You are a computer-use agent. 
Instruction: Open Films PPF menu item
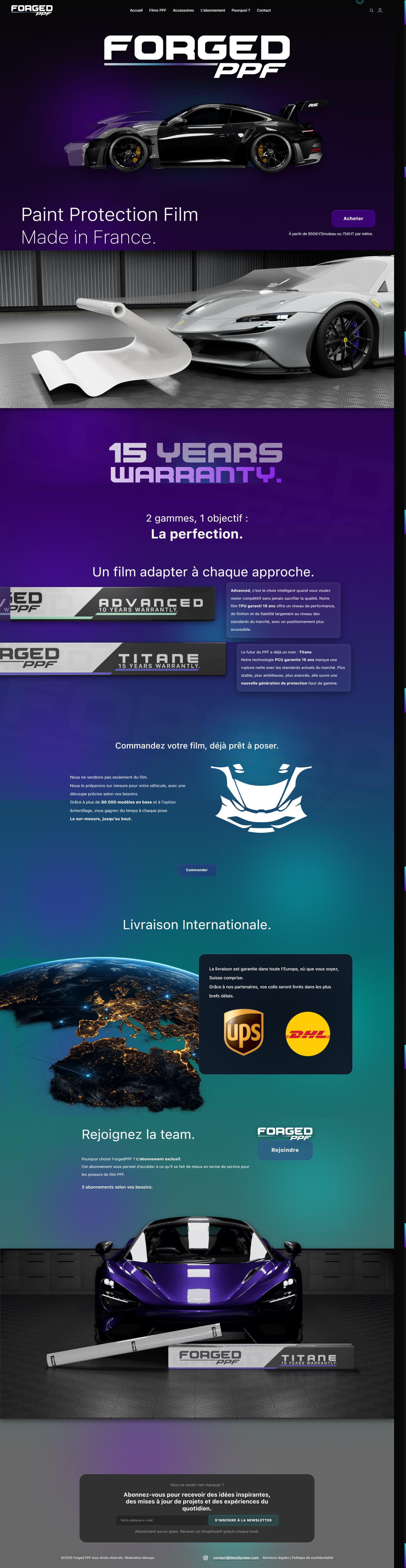click(158, 10)
